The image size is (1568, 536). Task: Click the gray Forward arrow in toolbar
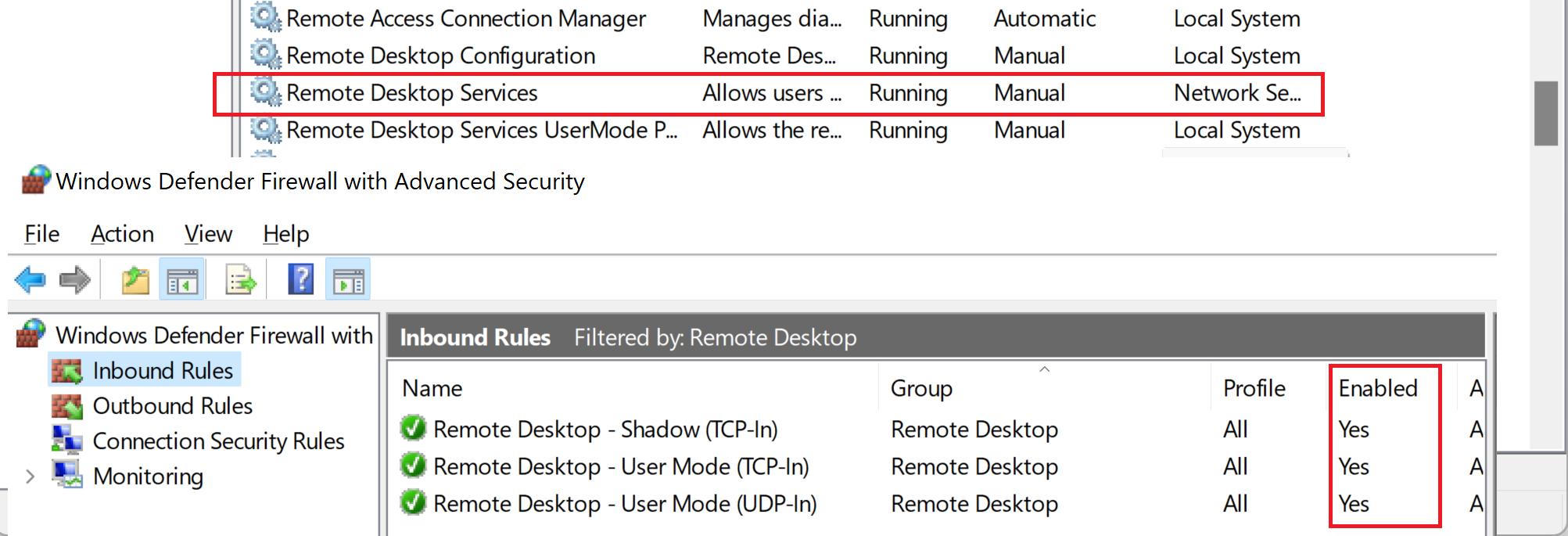click(75, 280)
